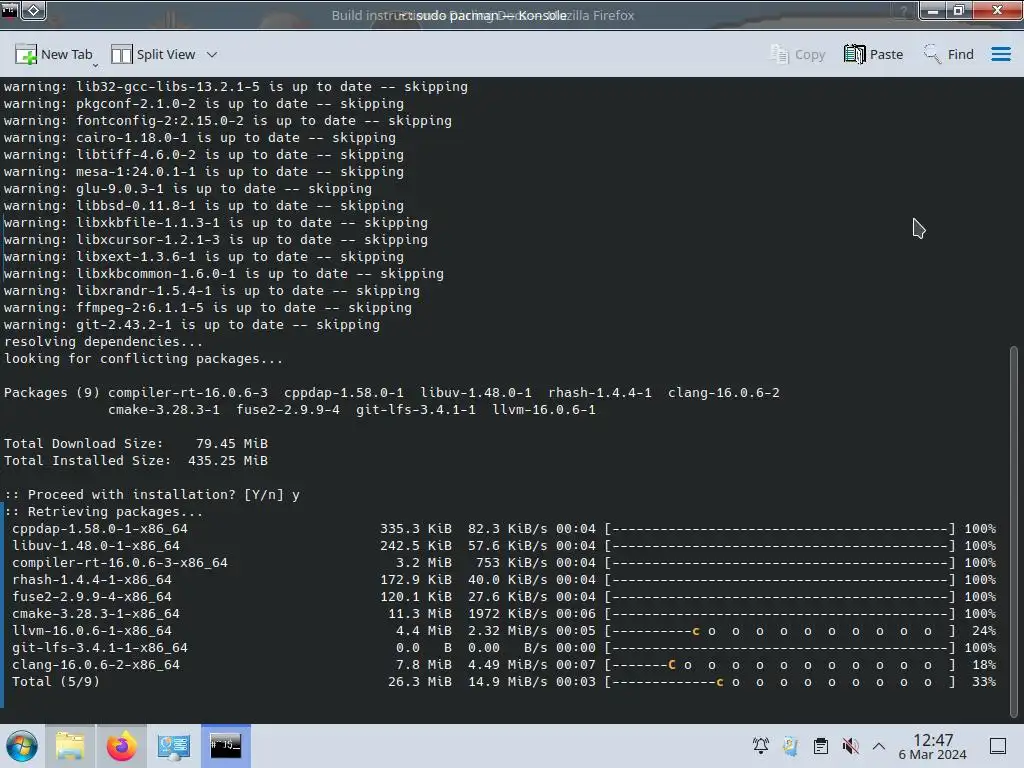Close the Konsole window

click(x=997, y=11)
